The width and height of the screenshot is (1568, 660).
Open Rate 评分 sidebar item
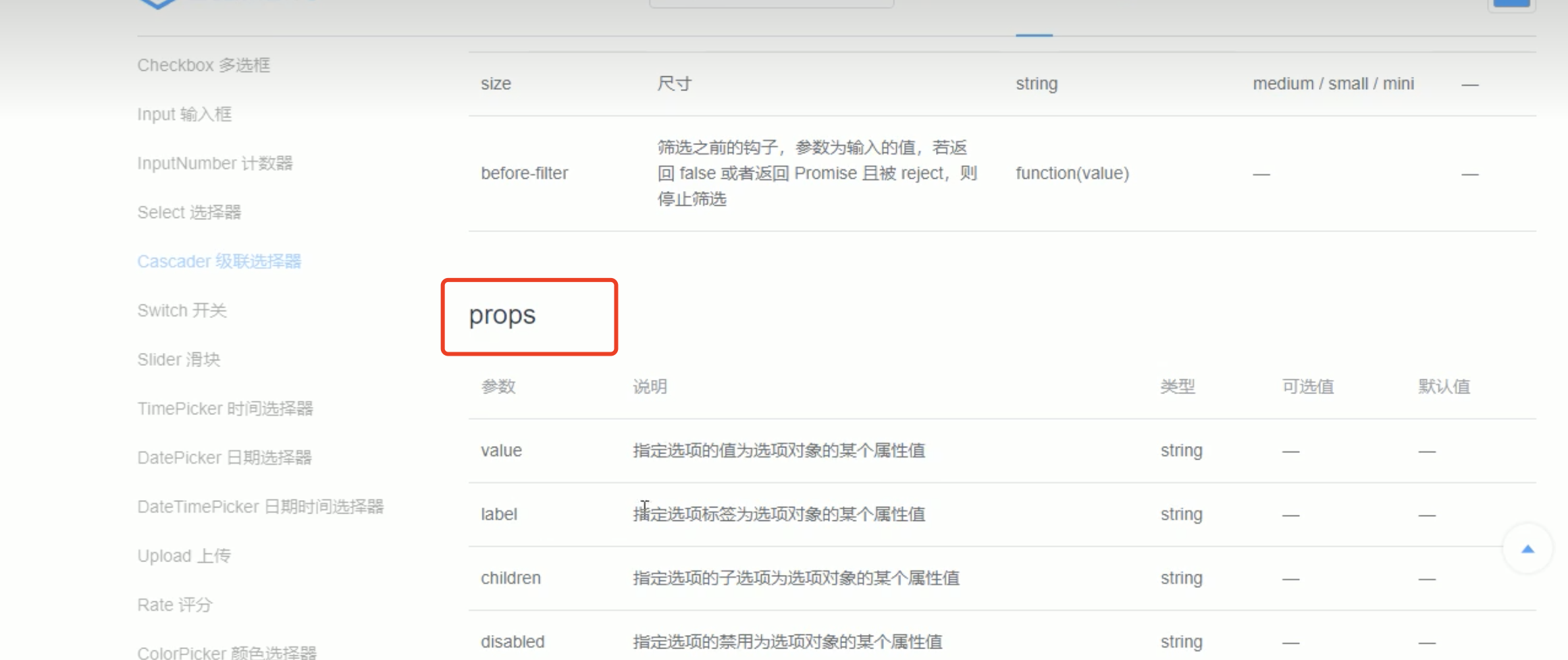point(174,605)
